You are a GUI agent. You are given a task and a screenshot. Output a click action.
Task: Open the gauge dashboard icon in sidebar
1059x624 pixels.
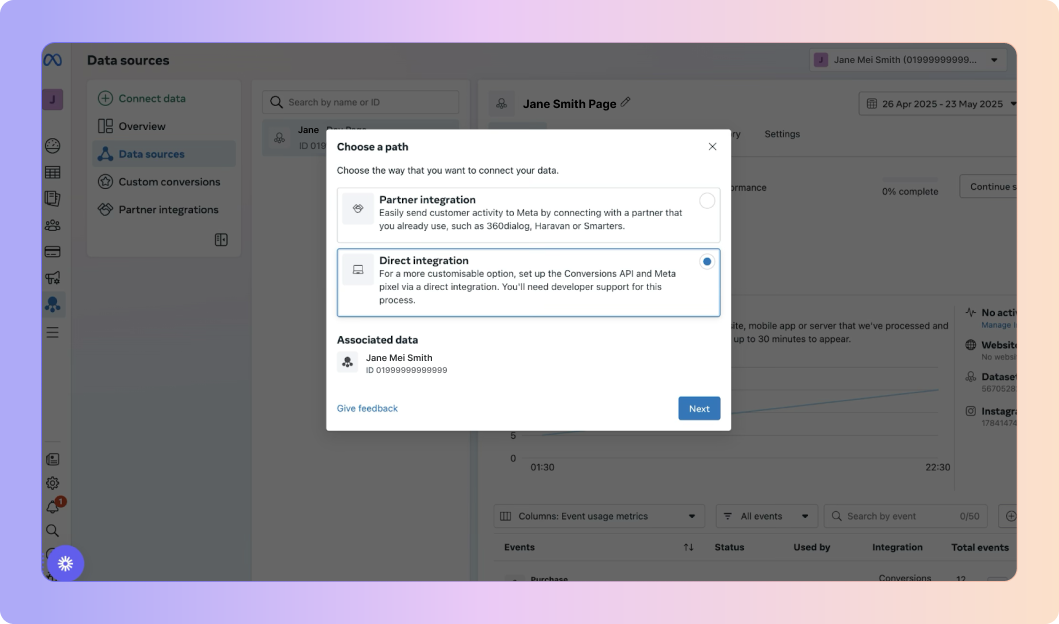(53, 145)
